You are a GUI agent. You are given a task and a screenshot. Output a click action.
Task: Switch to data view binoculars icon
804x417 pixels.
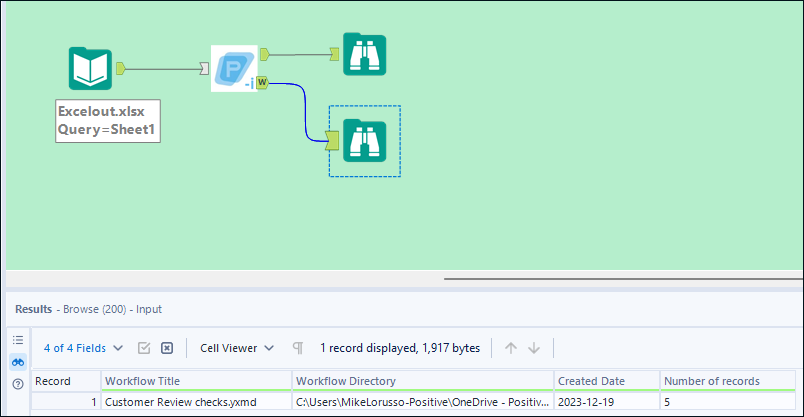(18, 362)
